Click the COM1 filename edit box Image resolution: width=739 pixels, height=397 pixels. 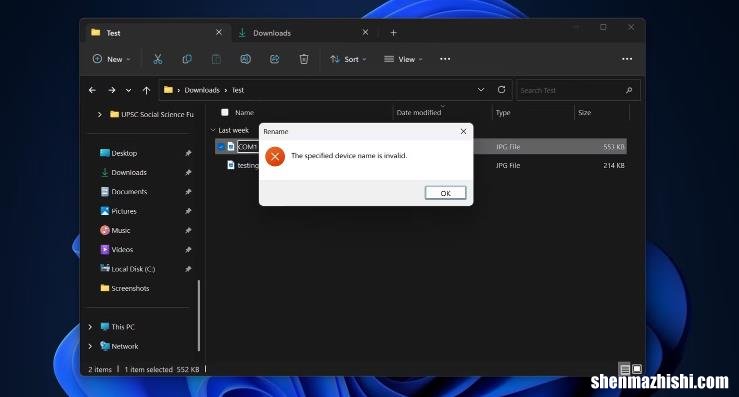247,147
